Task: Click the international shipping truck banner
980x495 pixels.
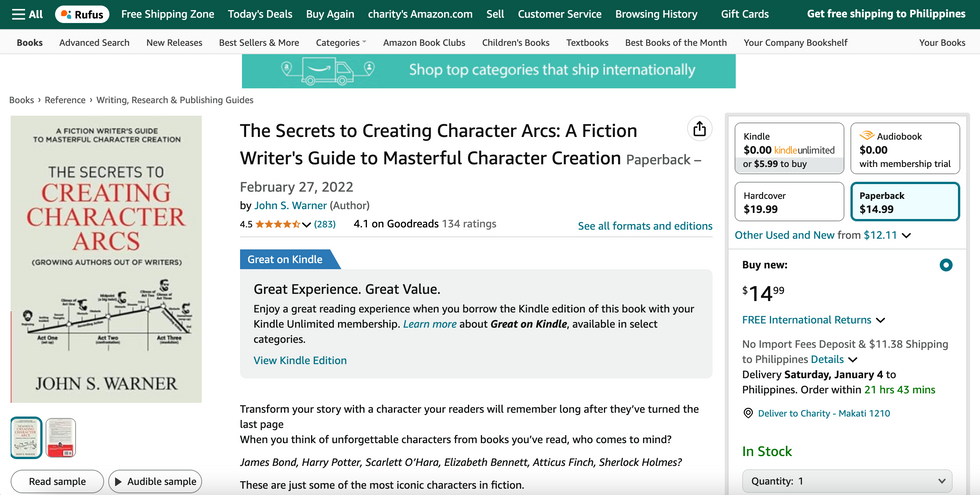Action: click(488, 71)
